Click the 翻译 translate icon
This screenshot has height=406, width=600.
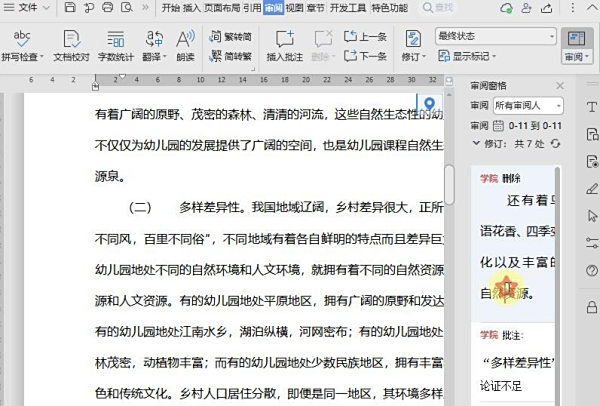(x=154, y=39)
